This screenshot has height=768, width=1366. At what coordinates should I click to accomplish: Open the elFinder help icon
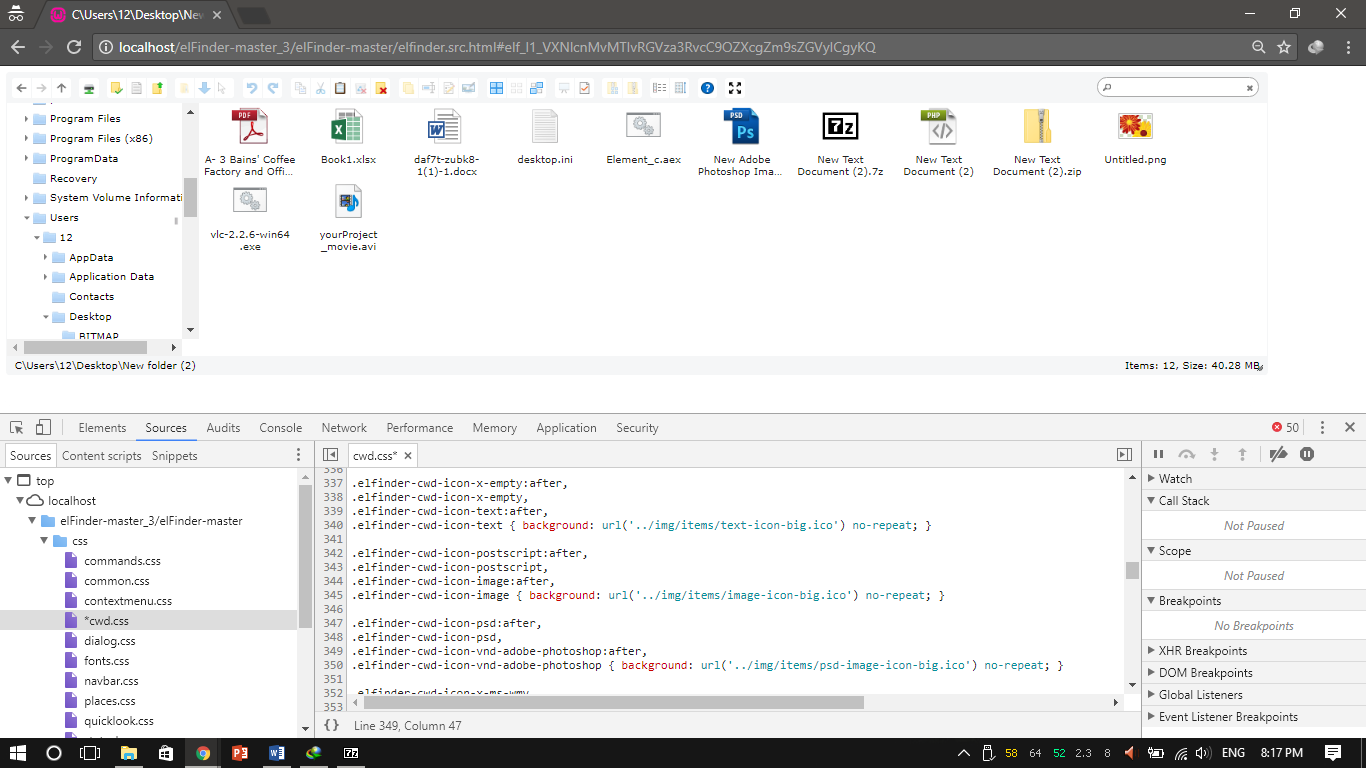tap(707, 88)
